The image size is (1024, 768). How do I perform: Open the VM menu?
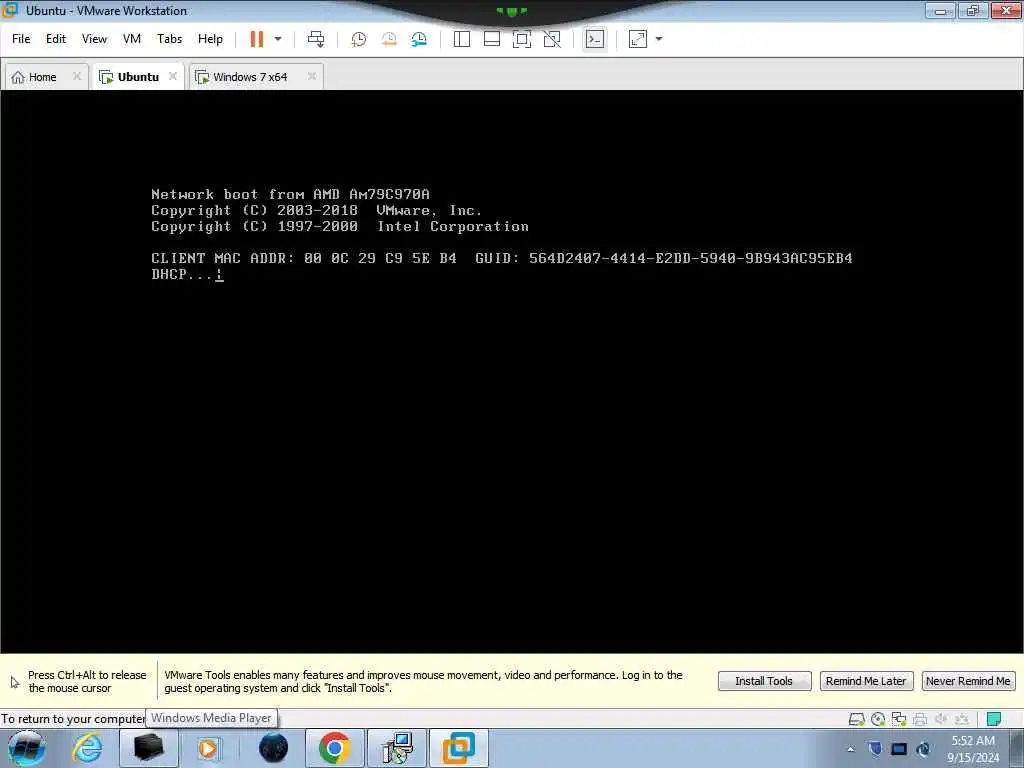[x=132, y=39]
